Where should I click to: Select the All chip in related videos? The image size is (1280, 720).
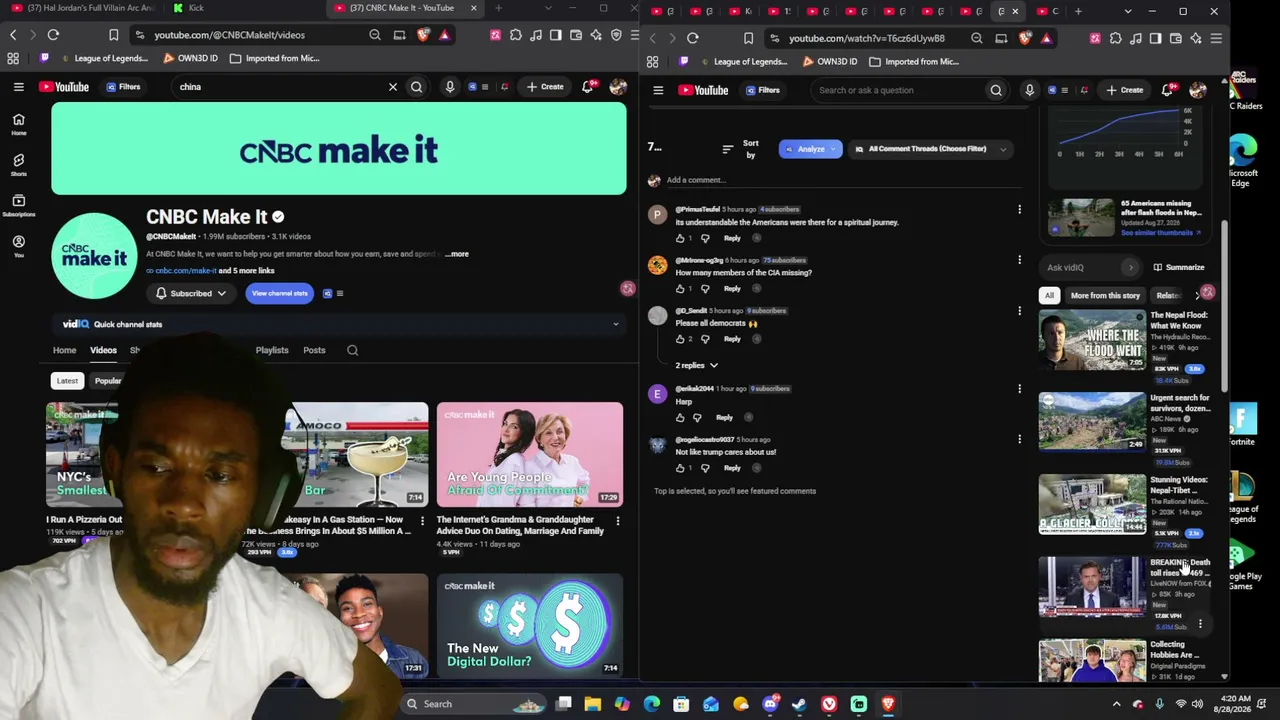coord(1049,295)
